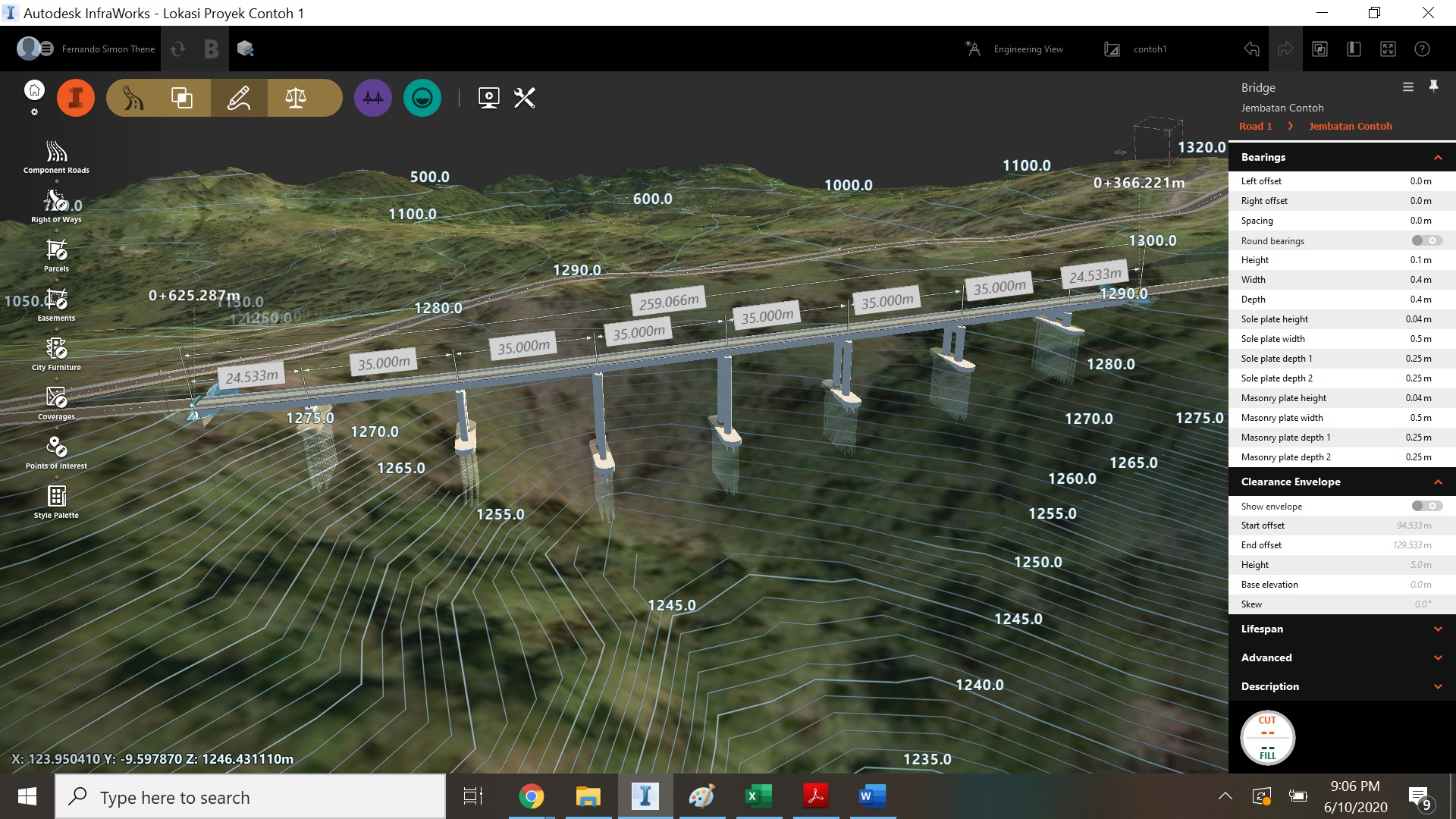Enable the Show envelope switch
The width and height of the screenshot is (1456, 819).
pos(1426,506)
